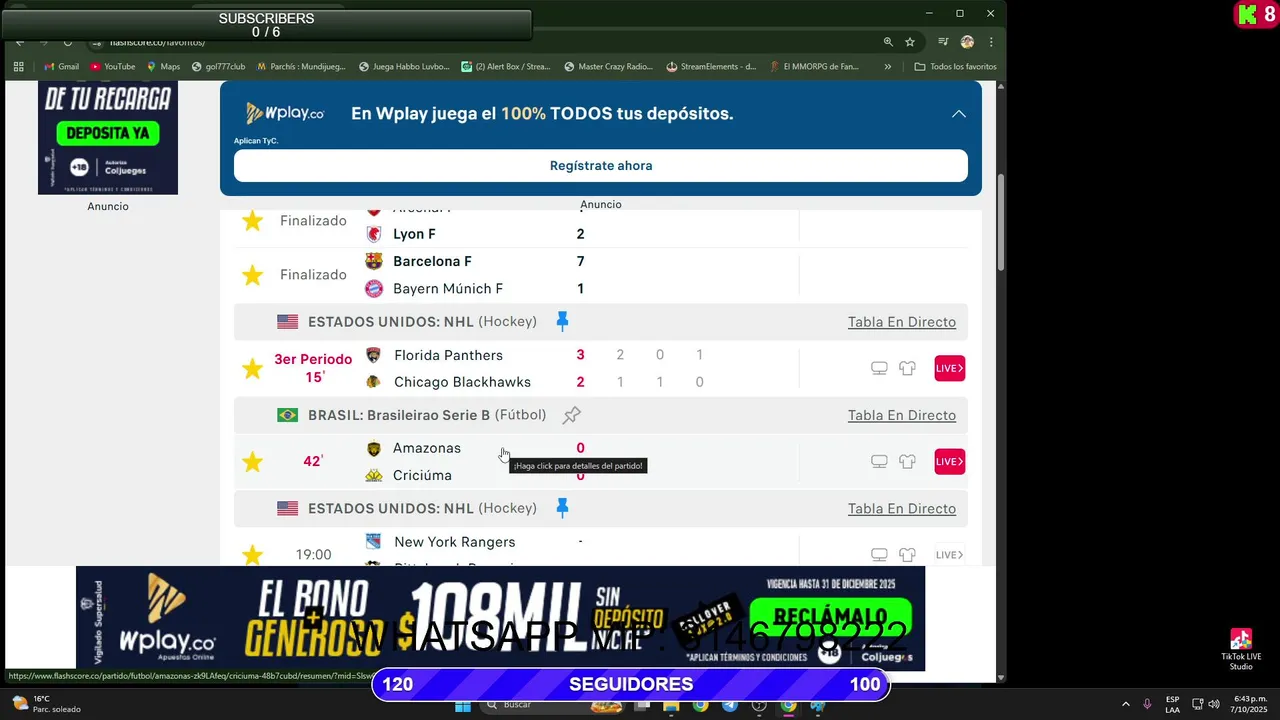Open TikTok LIVE Studio desktop shortcut
Viewport: 1280px width, 720px height.
pyautogui.click(x=1241, y=650)
